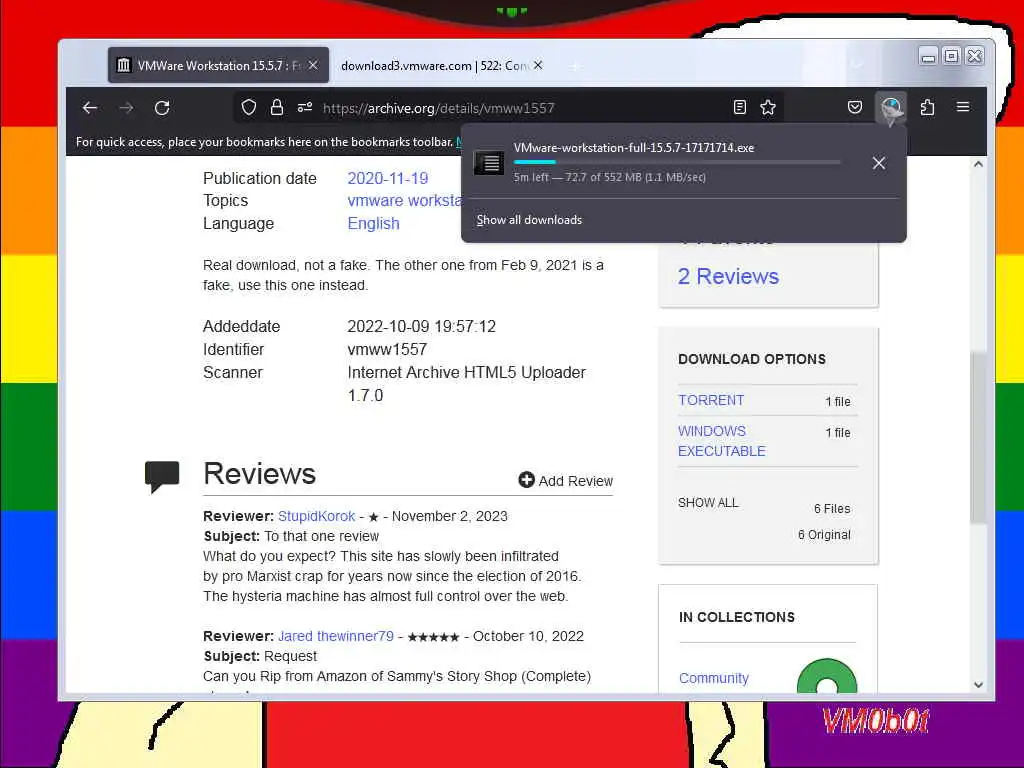This screenshot has width=1024, height=768.
Task: Click the forward navigation arrow
Action: [x=126, y=108]
